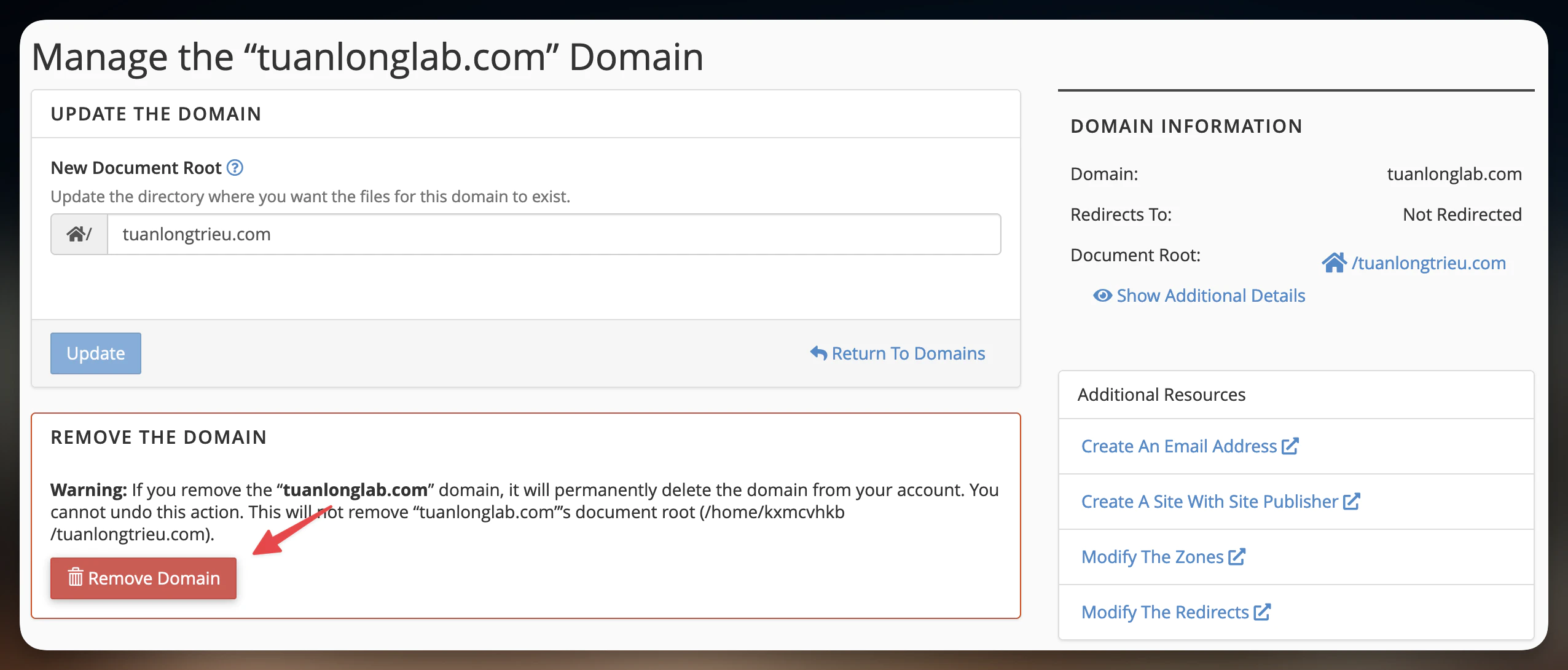1568x670 pixels.
Task: Expand Show Additional Details
Action: pyautogui.click(x=1210, y=296)
